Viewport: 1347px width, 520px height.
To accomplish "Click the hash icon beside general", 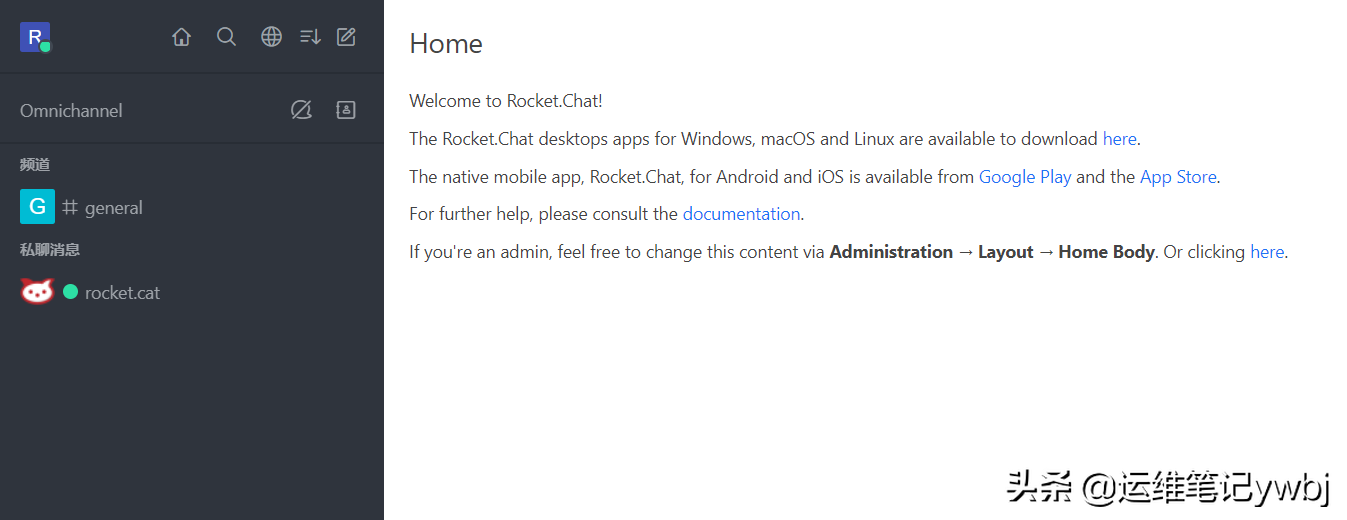I will point(70,207).
